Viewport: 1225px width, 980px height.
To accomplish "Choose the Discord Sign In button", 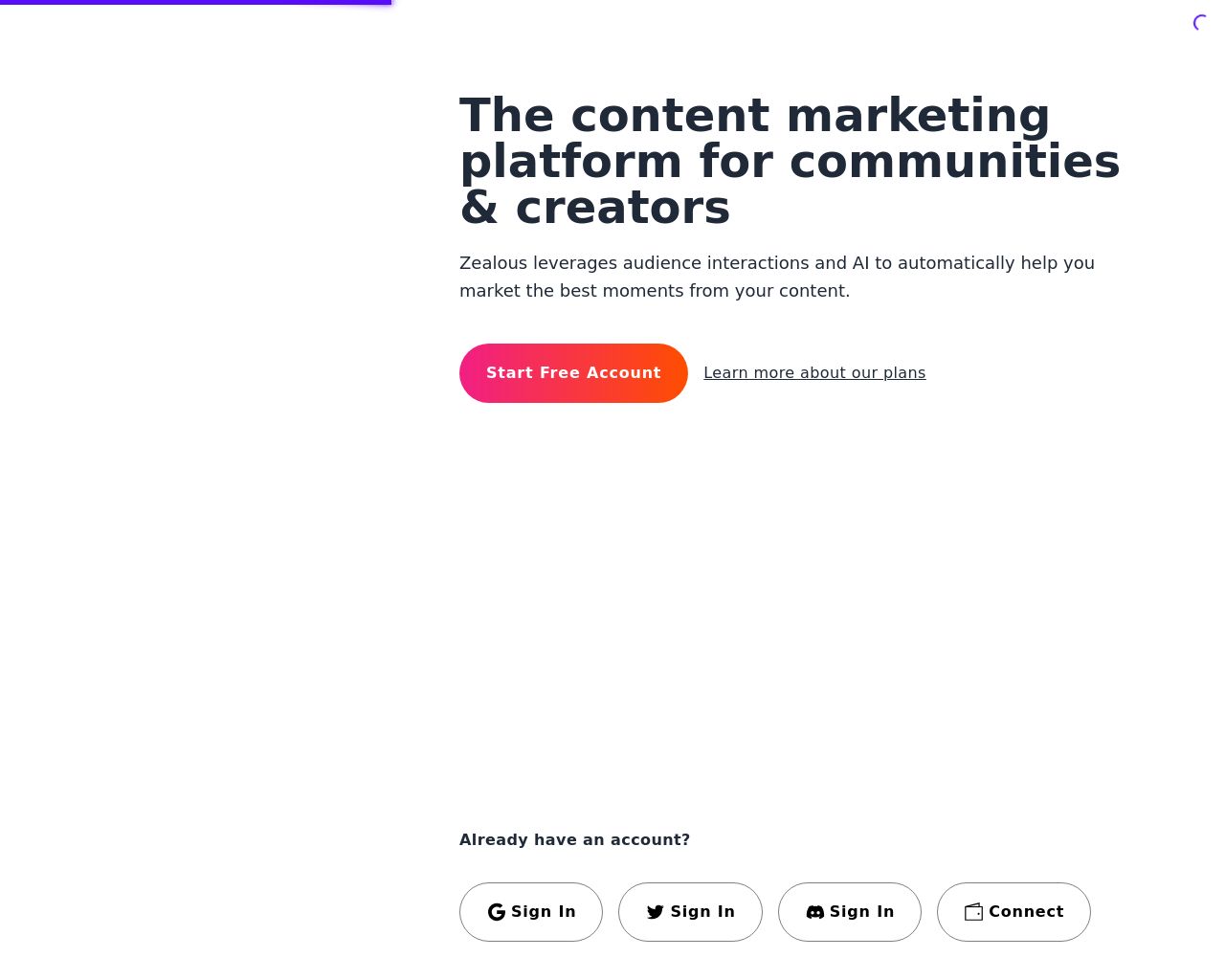I will pyautogui.click(x=850, y=912).
